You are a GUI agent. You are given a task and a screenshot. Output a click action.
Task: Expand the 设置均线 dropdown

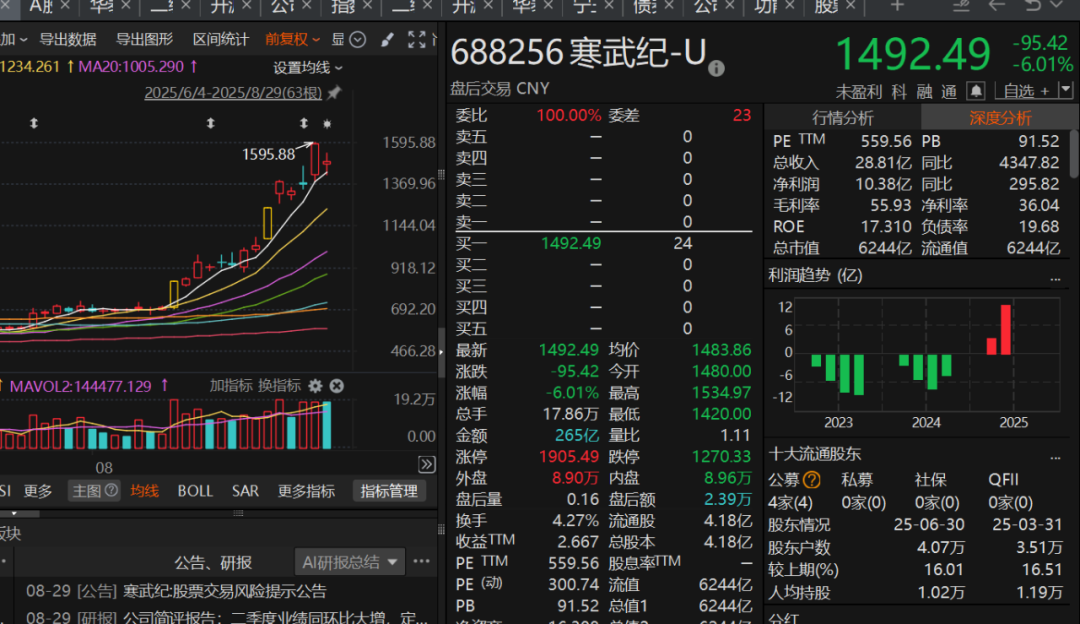[308, 68]
